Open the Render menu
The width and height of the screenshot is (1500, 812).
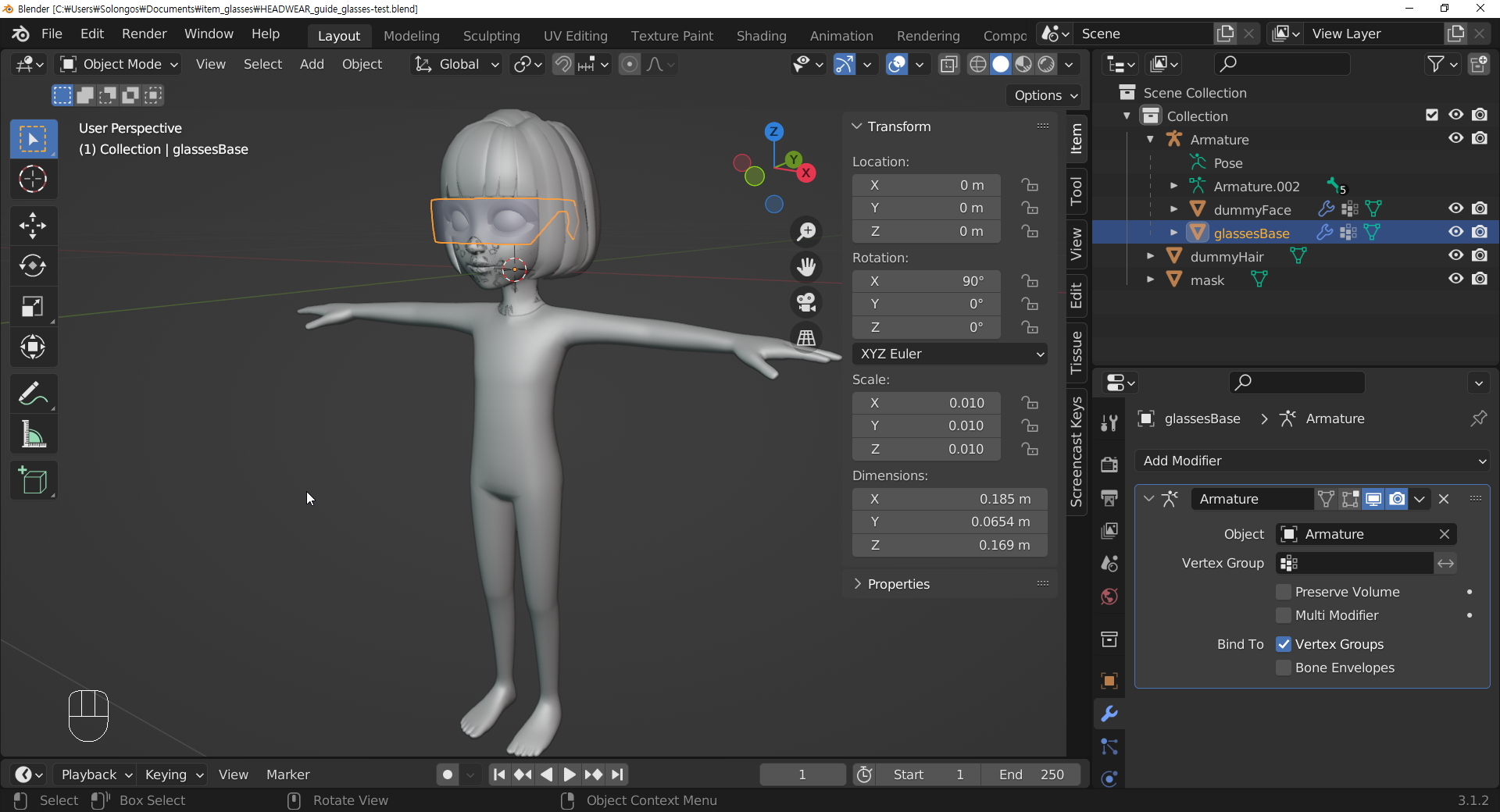pos(144,34)
